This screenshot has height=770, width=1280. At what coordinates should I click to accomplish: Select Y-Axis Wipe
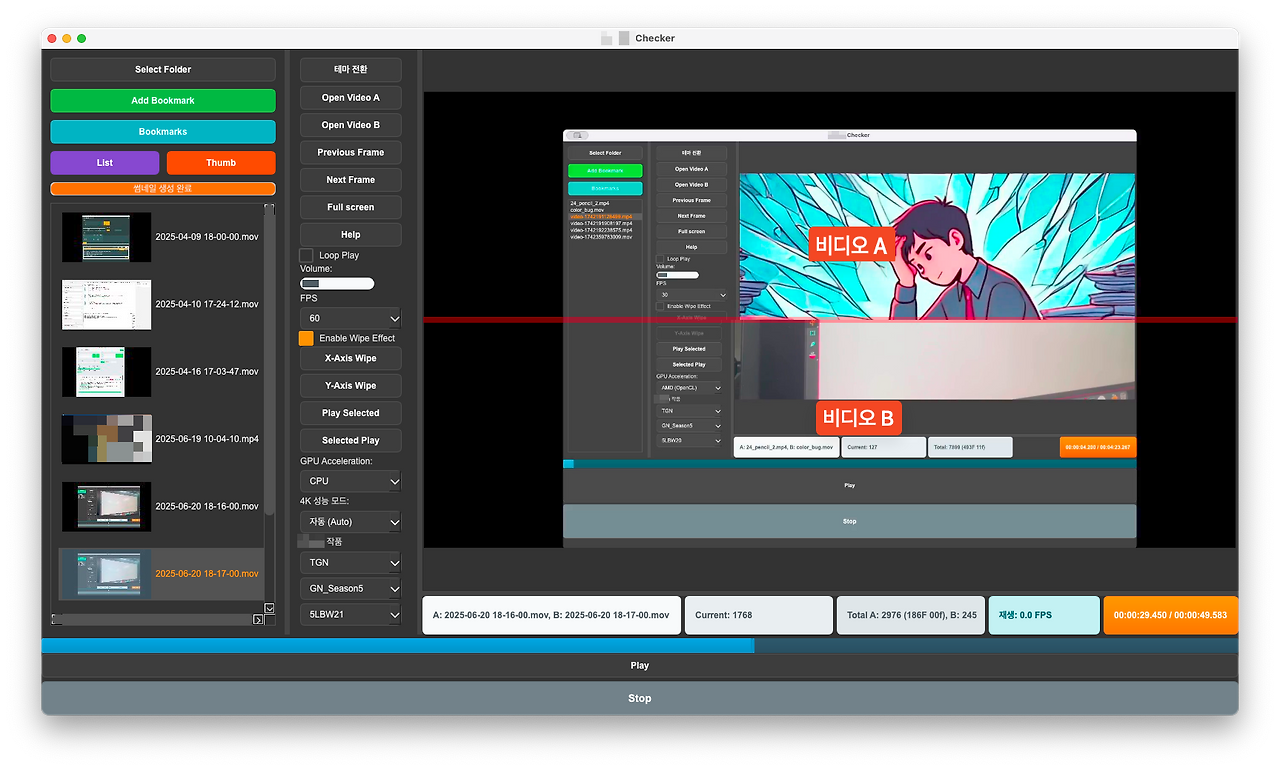pyautogui.click(x=351, y=386)
